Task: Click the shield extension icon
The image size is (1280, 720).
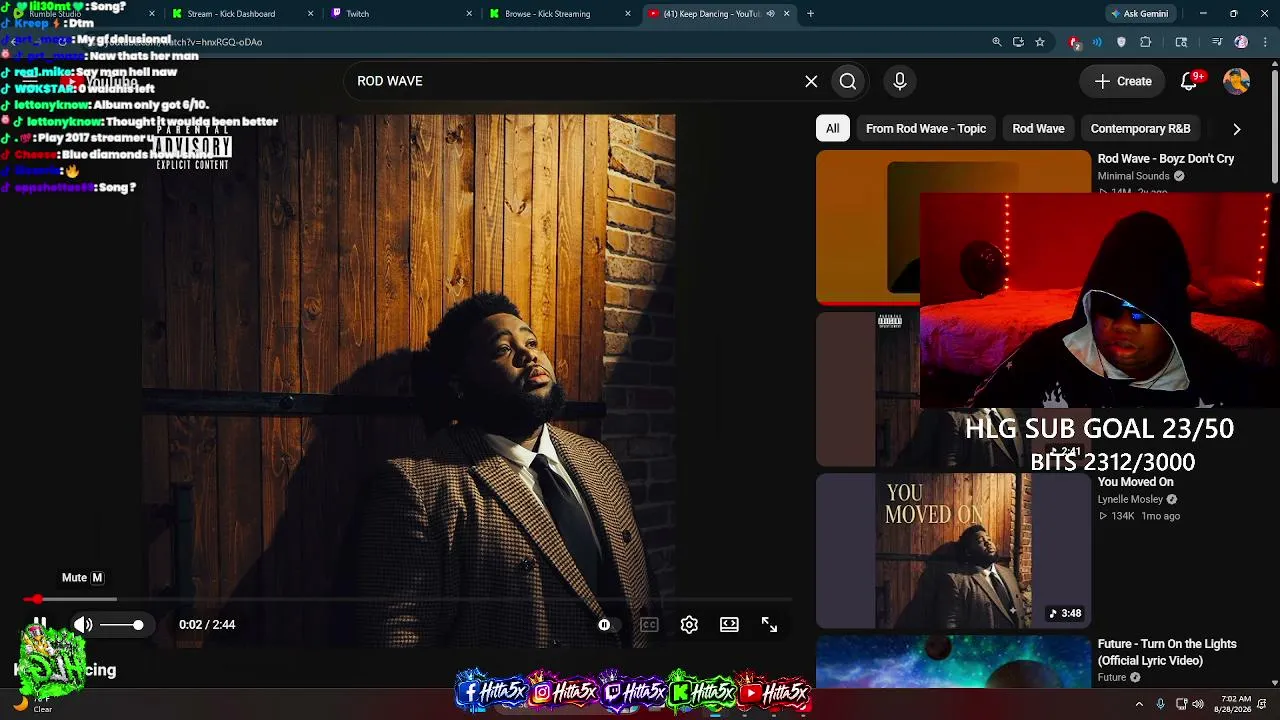Action: pyautogui.click(x=1121, y=42)
